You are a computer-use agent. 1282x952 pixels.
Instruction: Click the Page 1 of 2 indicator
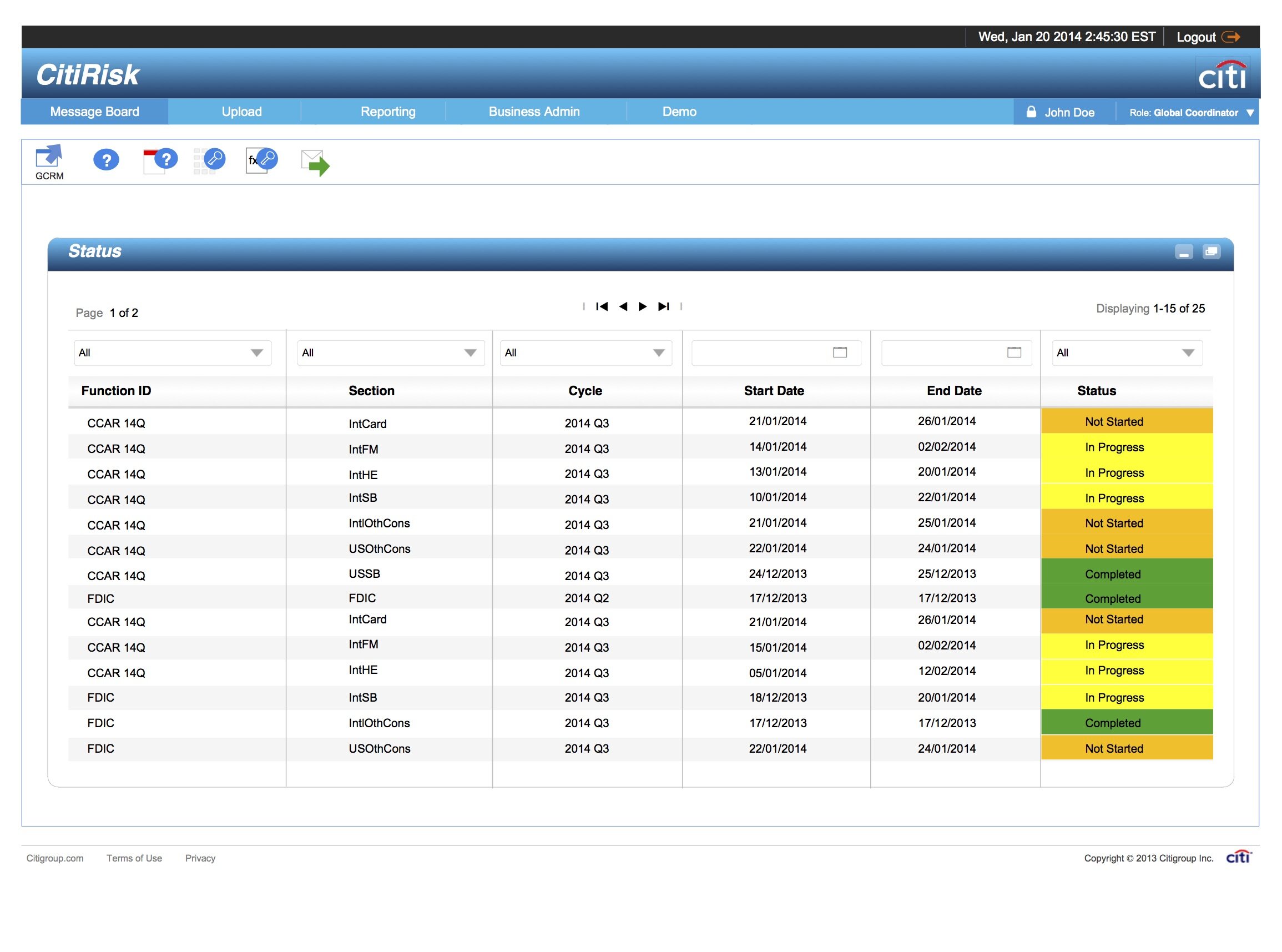(x=107, y=313)
